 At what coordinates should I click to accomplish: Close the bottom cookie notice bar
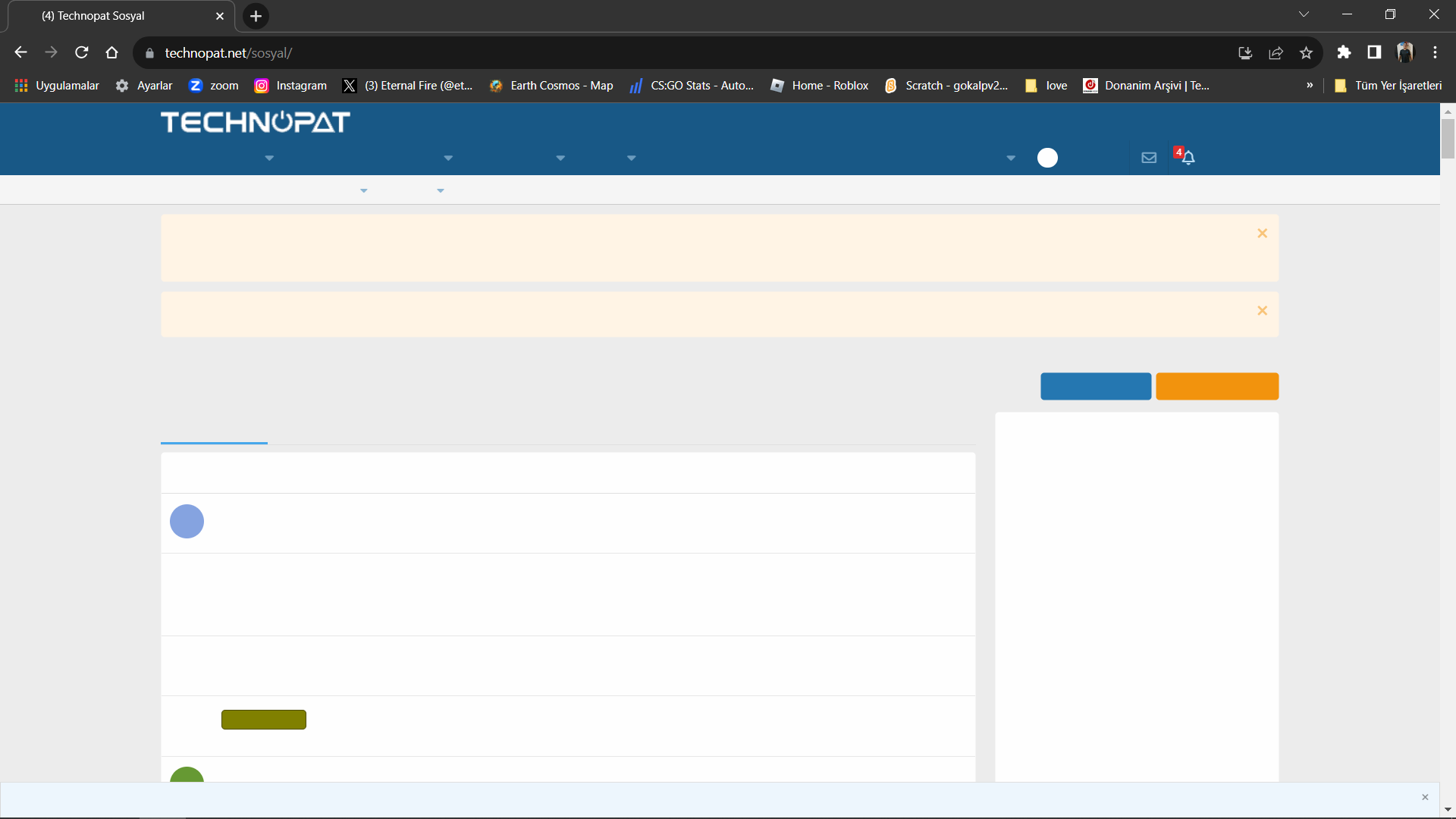(1425, 797)
